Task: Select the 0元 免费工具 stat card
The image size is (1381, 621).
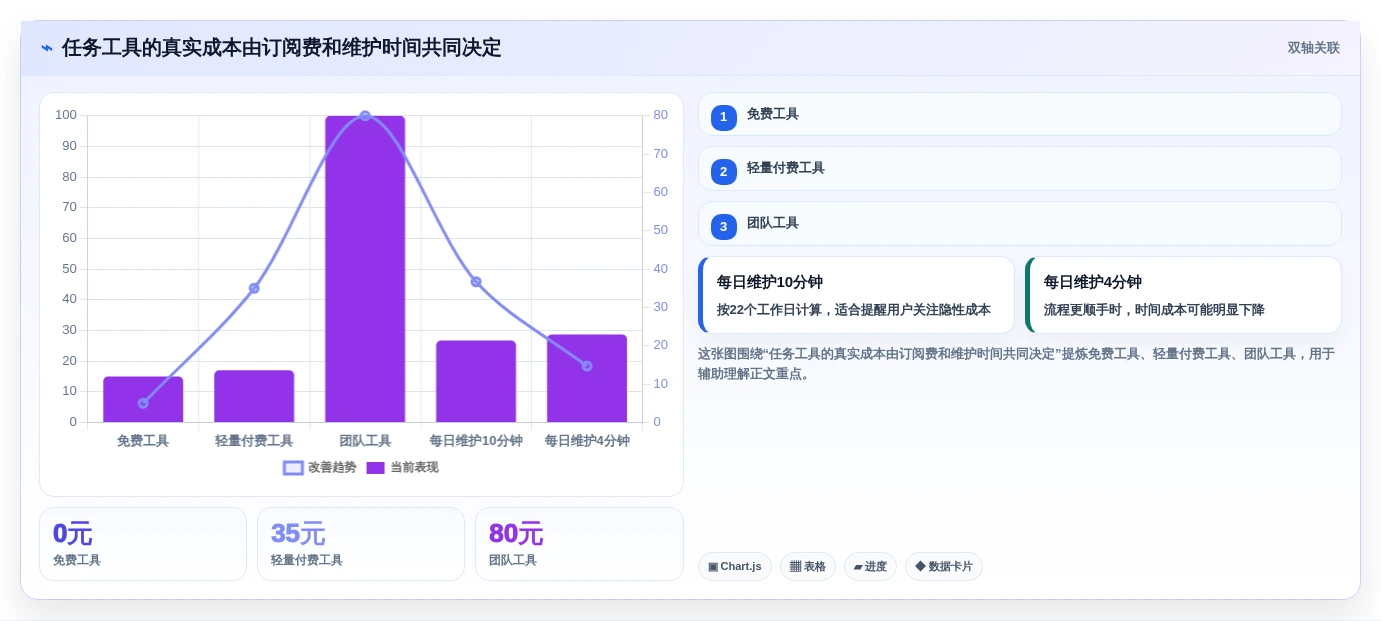Action: 143,544
